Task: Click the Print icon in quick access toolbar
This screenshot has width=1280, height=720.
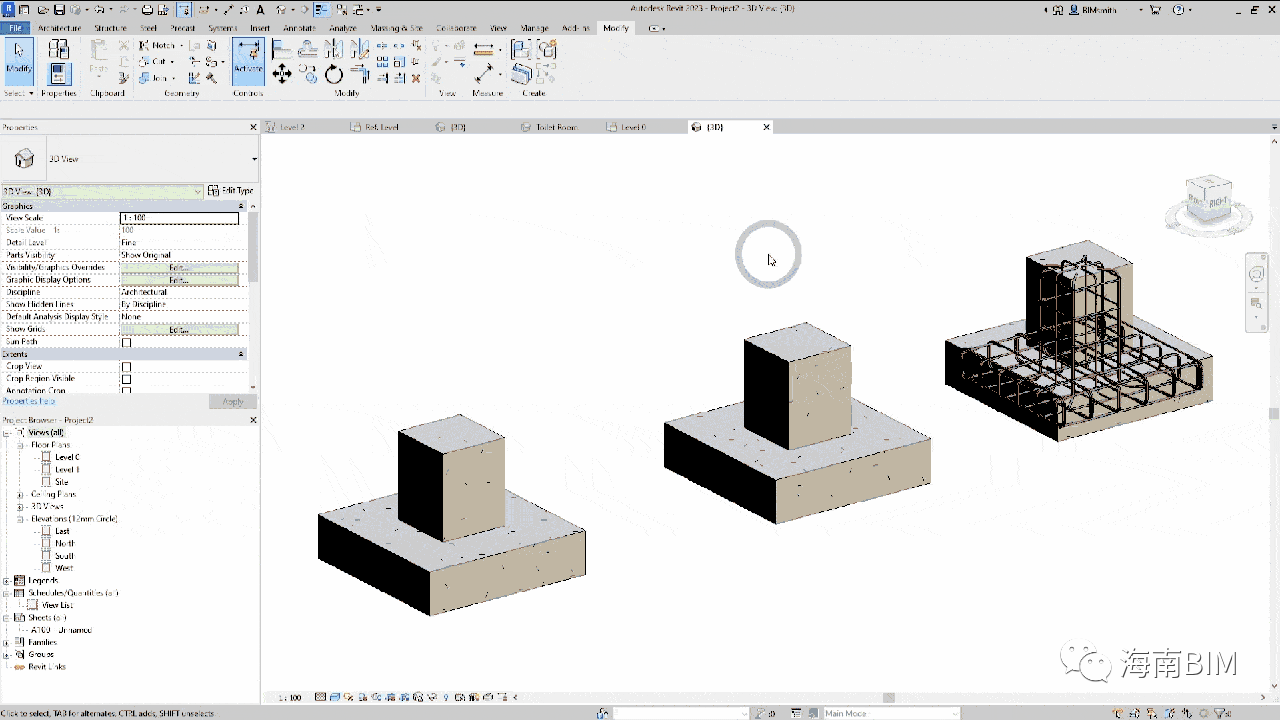Action: (x=148, y=10)
